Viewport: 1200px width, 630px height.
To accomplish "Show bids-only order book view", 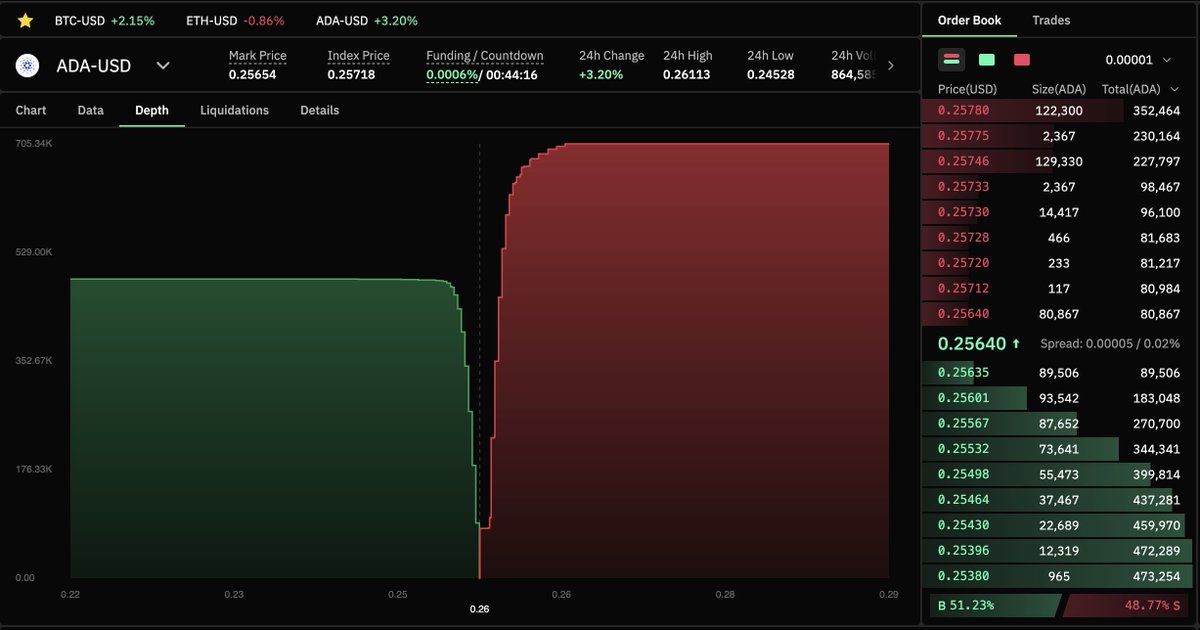I will [987, 60].
